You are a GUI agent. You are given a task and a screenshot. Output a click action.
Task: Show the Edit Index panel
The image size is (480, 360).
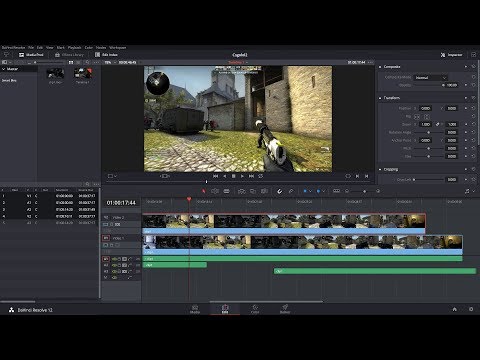[106, 55]
